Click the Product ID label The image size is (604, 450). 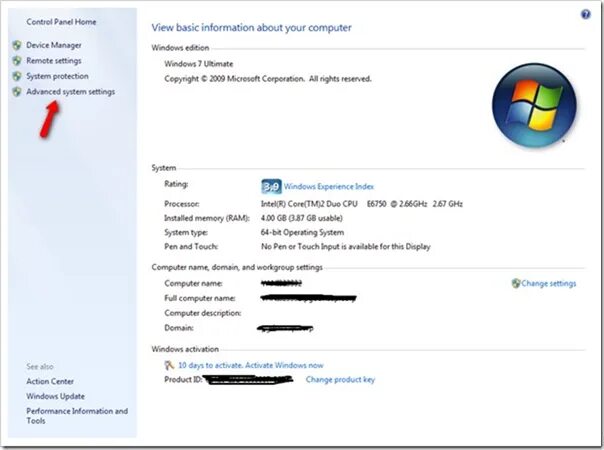(x=183, y=380)
